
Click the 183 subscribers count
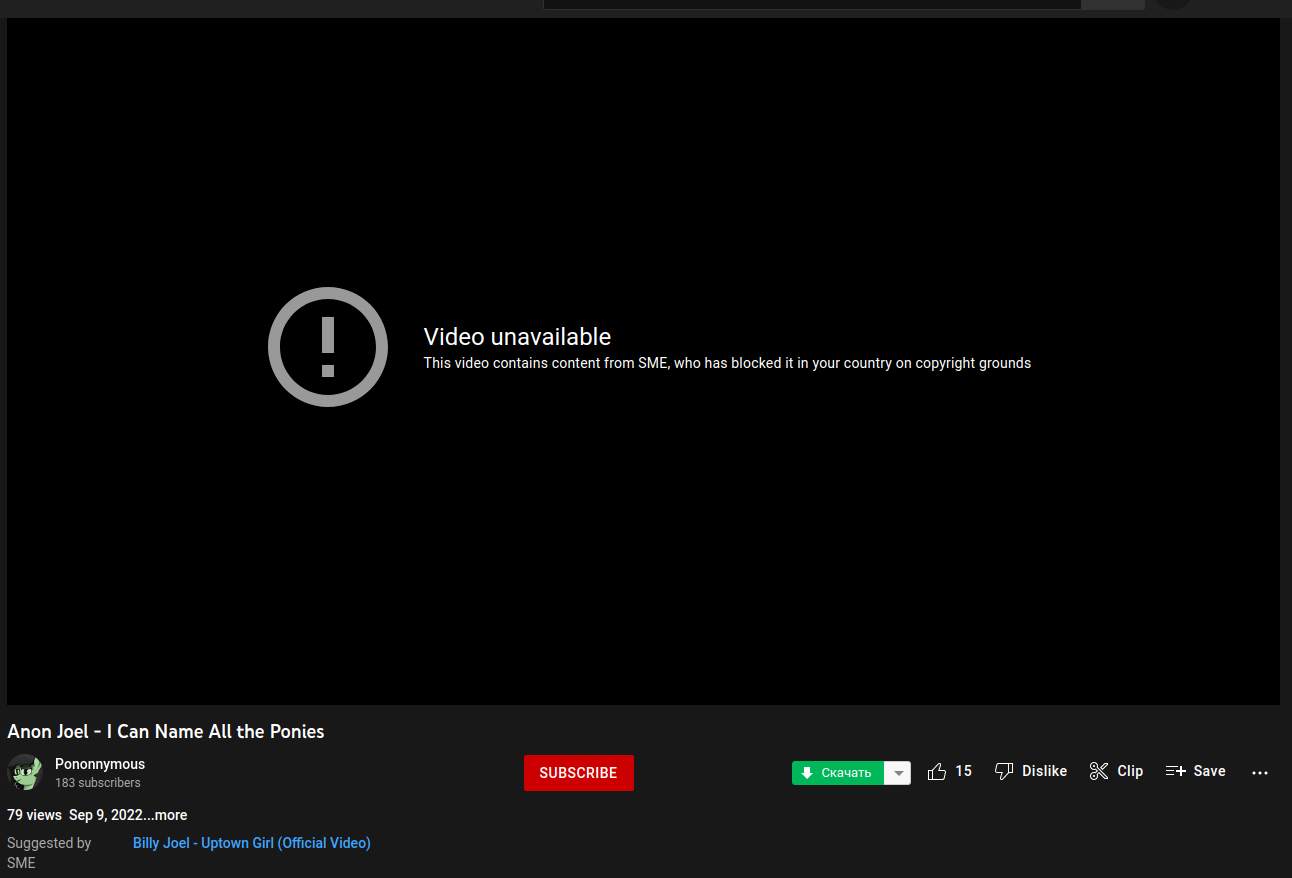(98, 783)
